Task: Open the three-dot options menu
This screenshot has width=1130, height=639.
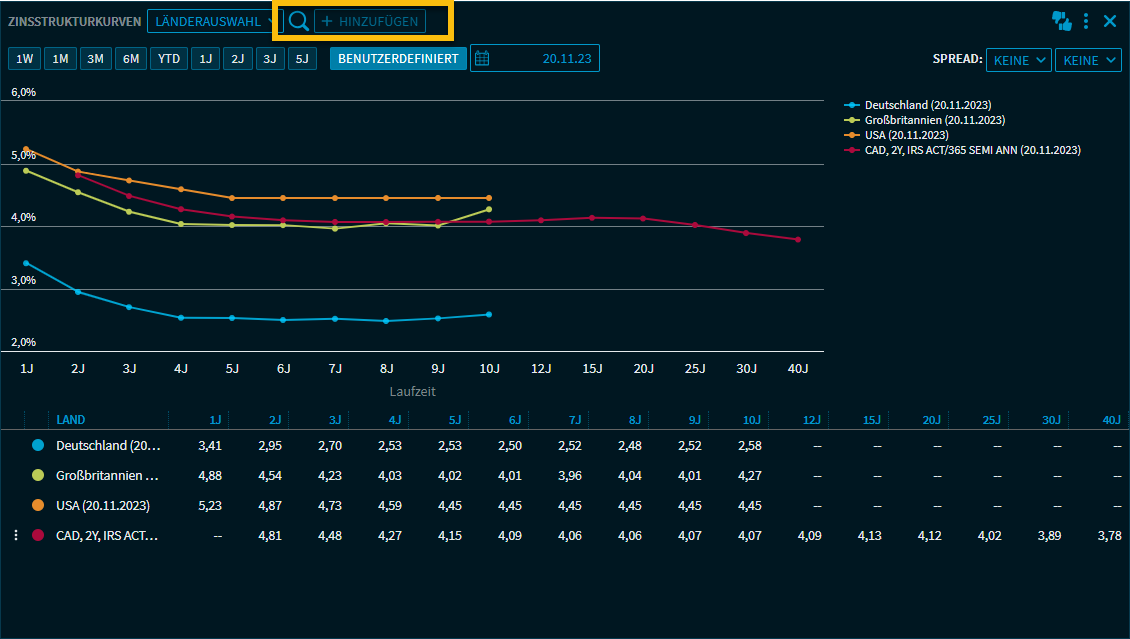Action: pos(1086,21)
